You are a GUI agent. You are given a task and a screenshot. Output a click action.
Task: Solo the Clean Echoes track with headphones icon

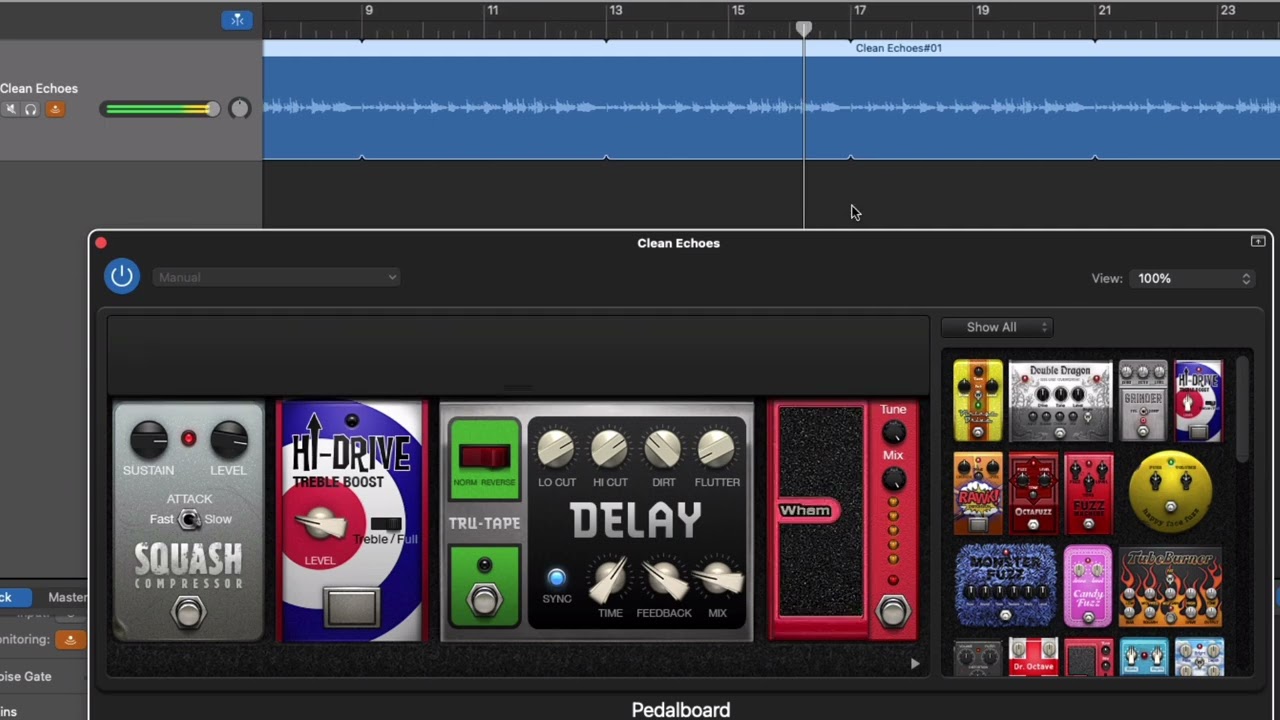tap(31, 109)
